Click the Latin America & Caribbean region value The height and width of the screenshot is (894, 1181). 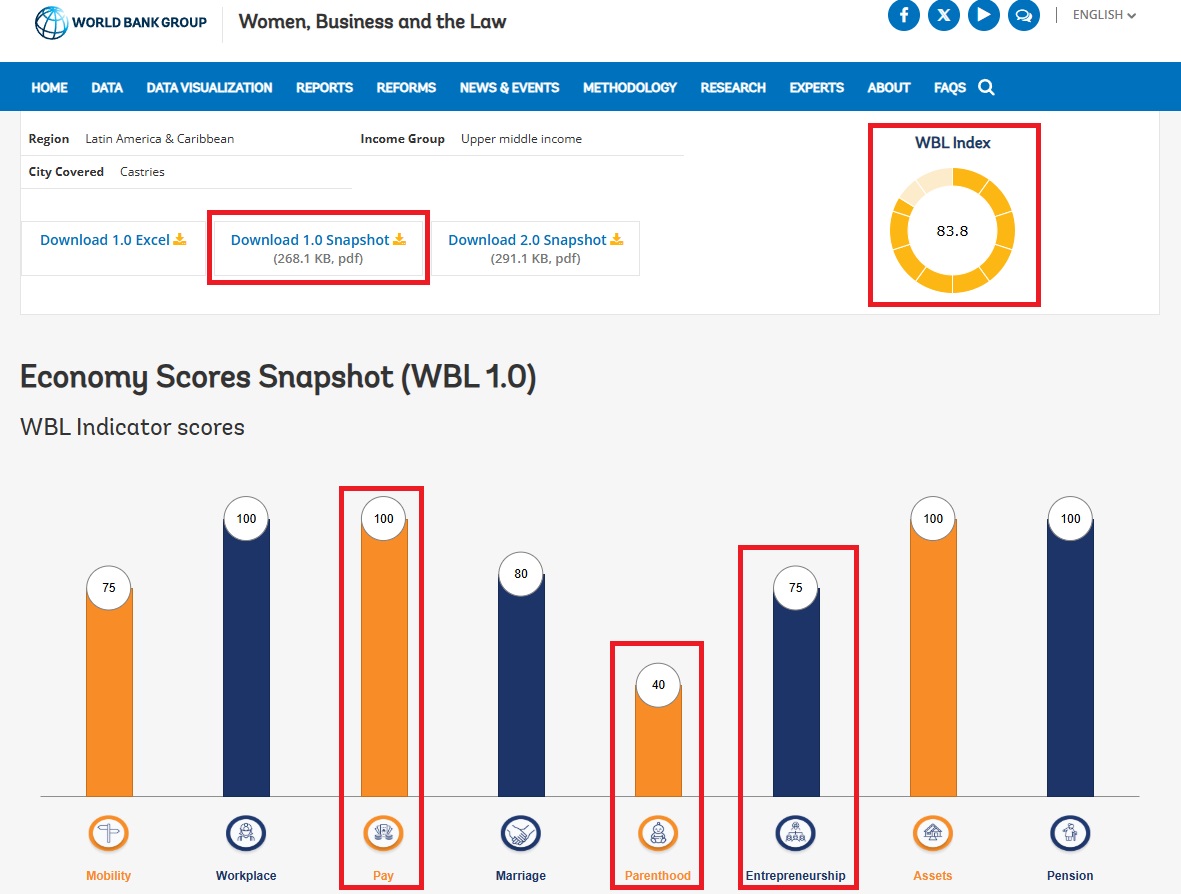click(x=160, y=139)
